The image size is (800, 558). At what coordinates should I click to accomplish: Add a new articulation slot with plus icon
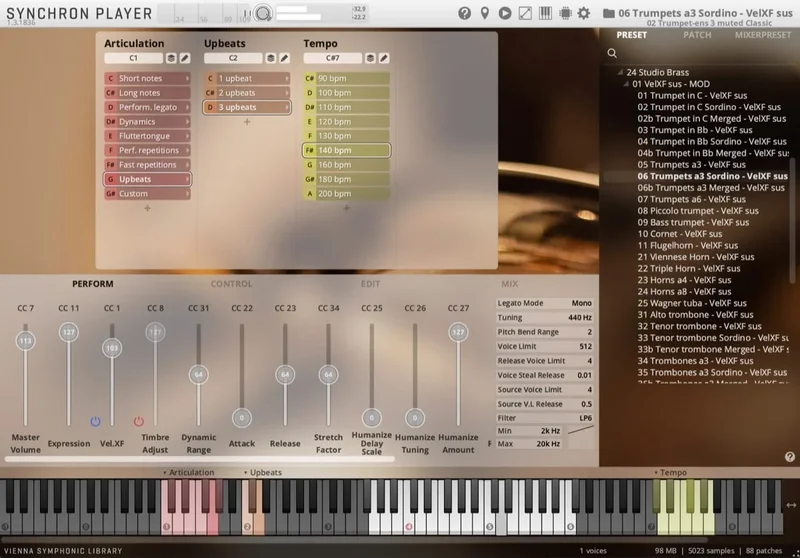pos(147,208)
